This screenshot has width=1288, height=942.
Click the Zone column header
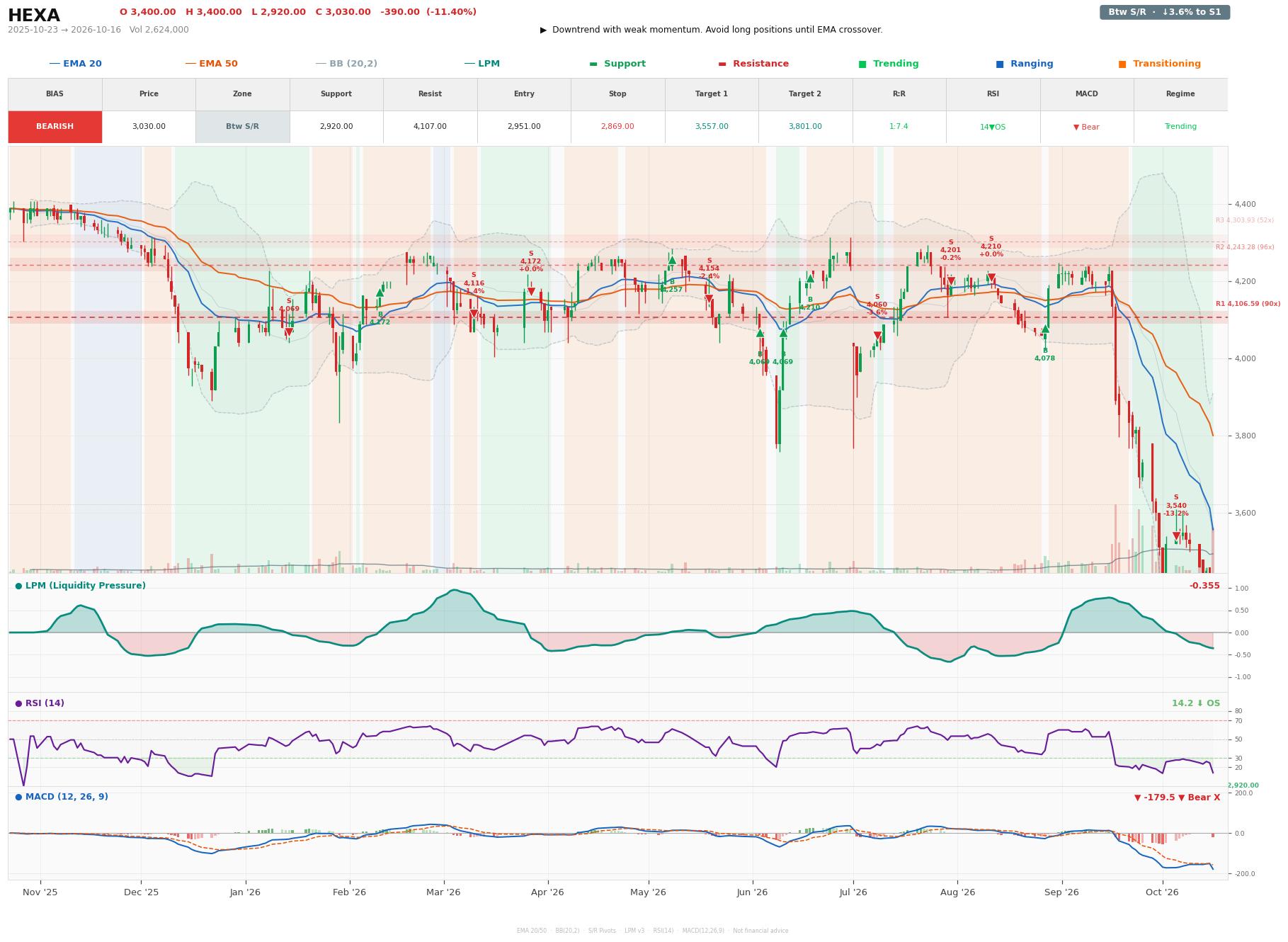pos(242,94)
